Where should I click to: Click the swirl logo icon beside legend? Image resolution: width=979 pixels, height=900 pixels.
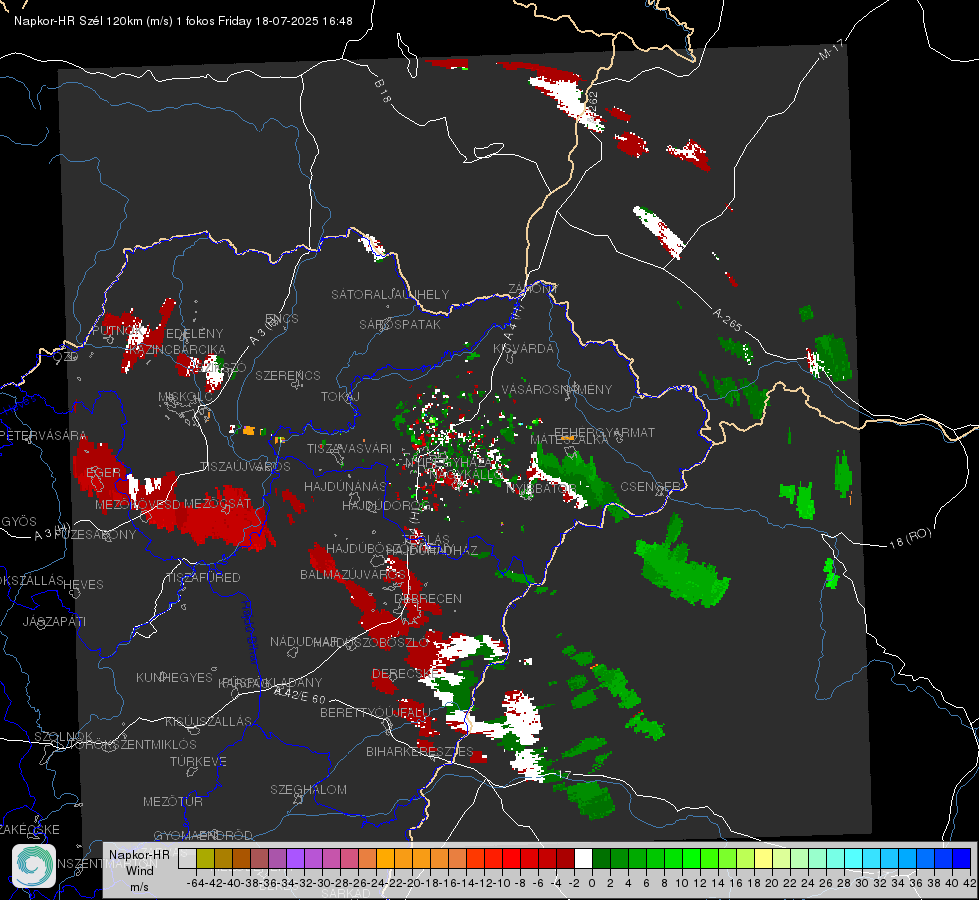point(34,866)
